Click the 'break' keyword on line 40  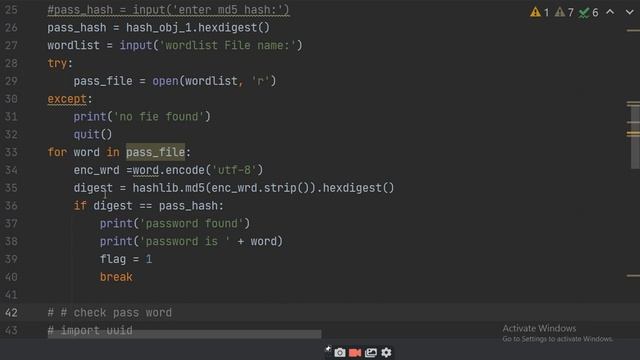(116, 277)
